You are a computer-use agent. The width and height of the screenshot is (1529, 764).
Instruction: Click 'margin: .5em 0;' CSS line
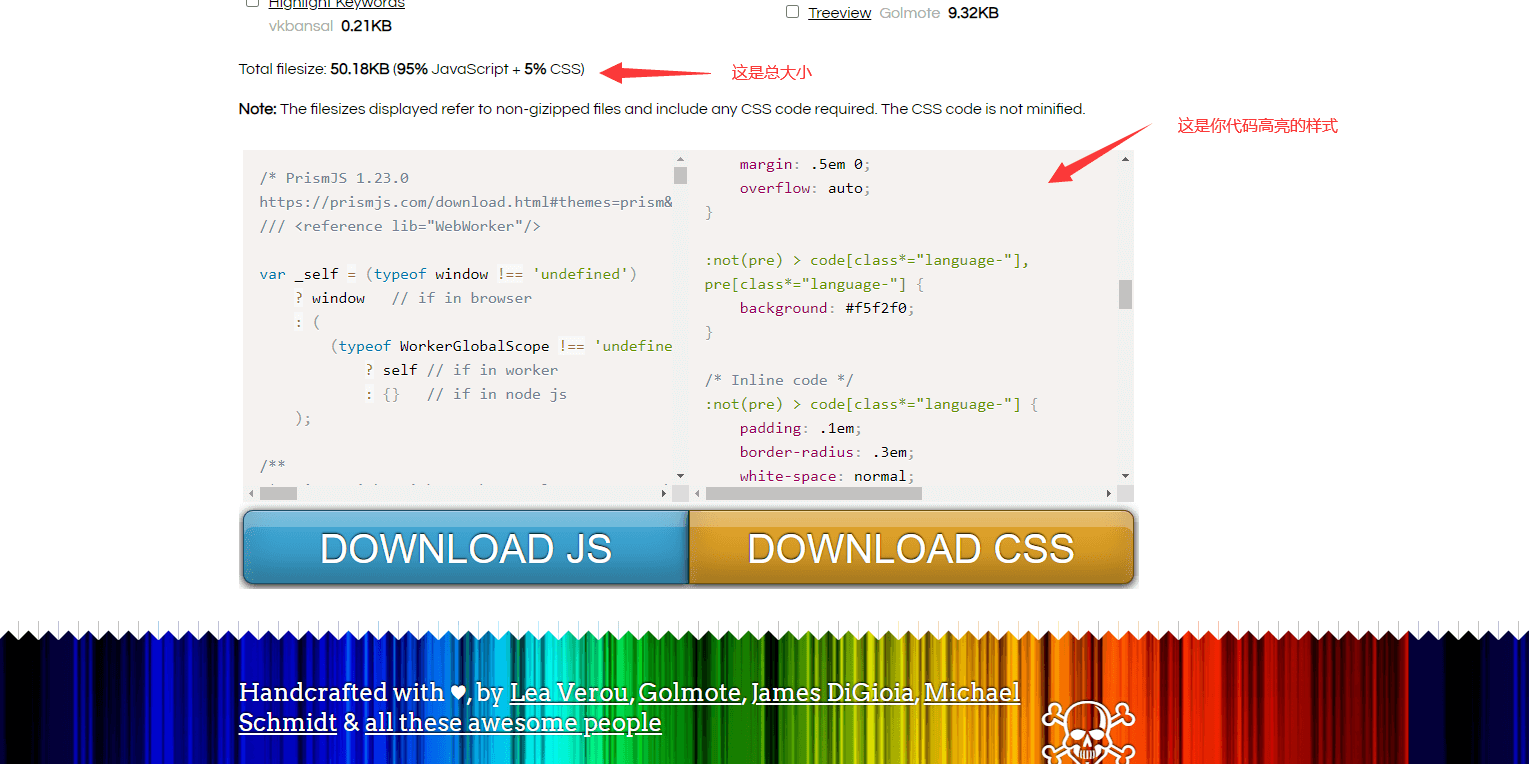[x=806, y=164]
